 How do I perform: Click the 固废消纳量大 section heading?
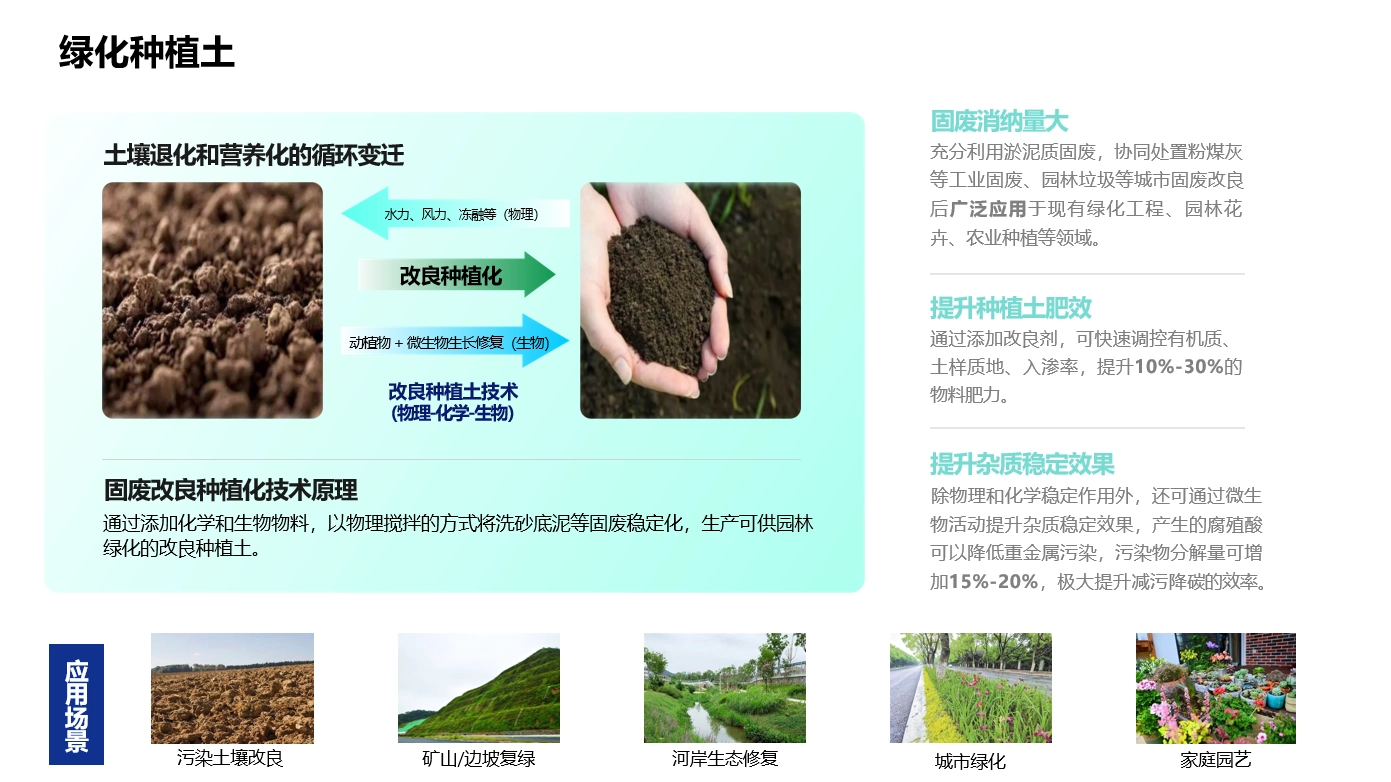[x=999, y=121]
